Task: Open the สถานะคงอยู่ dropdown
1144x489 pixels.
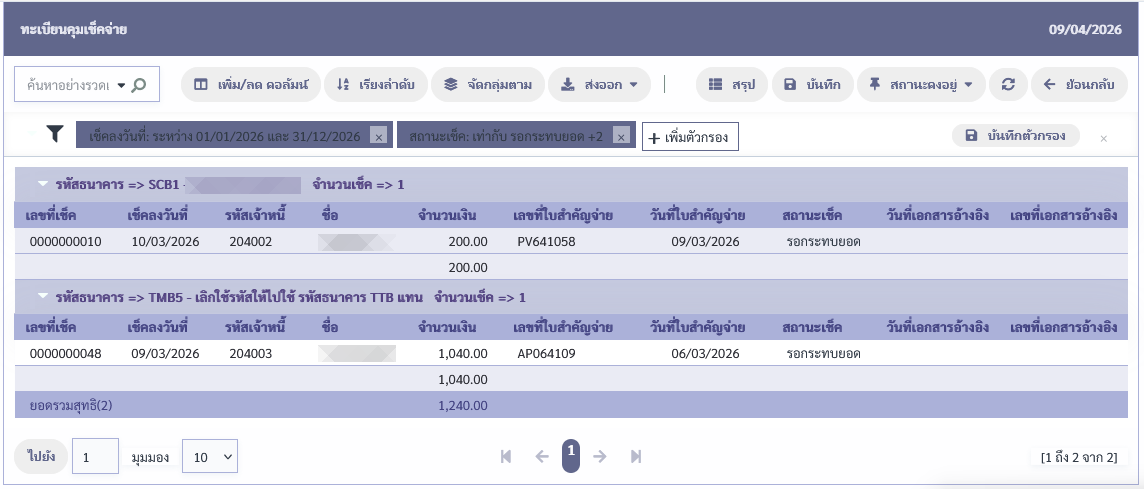Action: (x=920, y=85)
